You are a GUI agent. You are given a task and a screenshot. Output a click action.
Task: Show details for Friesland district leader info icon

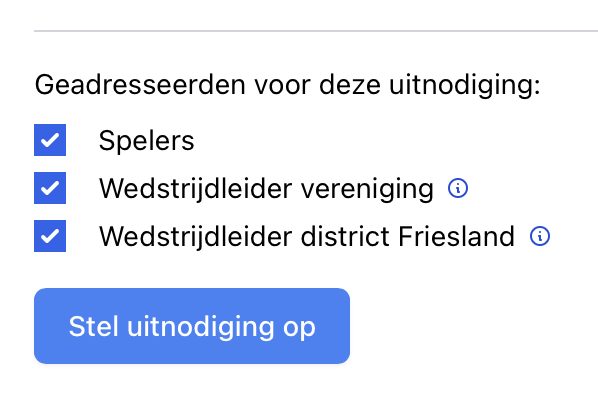point(540,236)
